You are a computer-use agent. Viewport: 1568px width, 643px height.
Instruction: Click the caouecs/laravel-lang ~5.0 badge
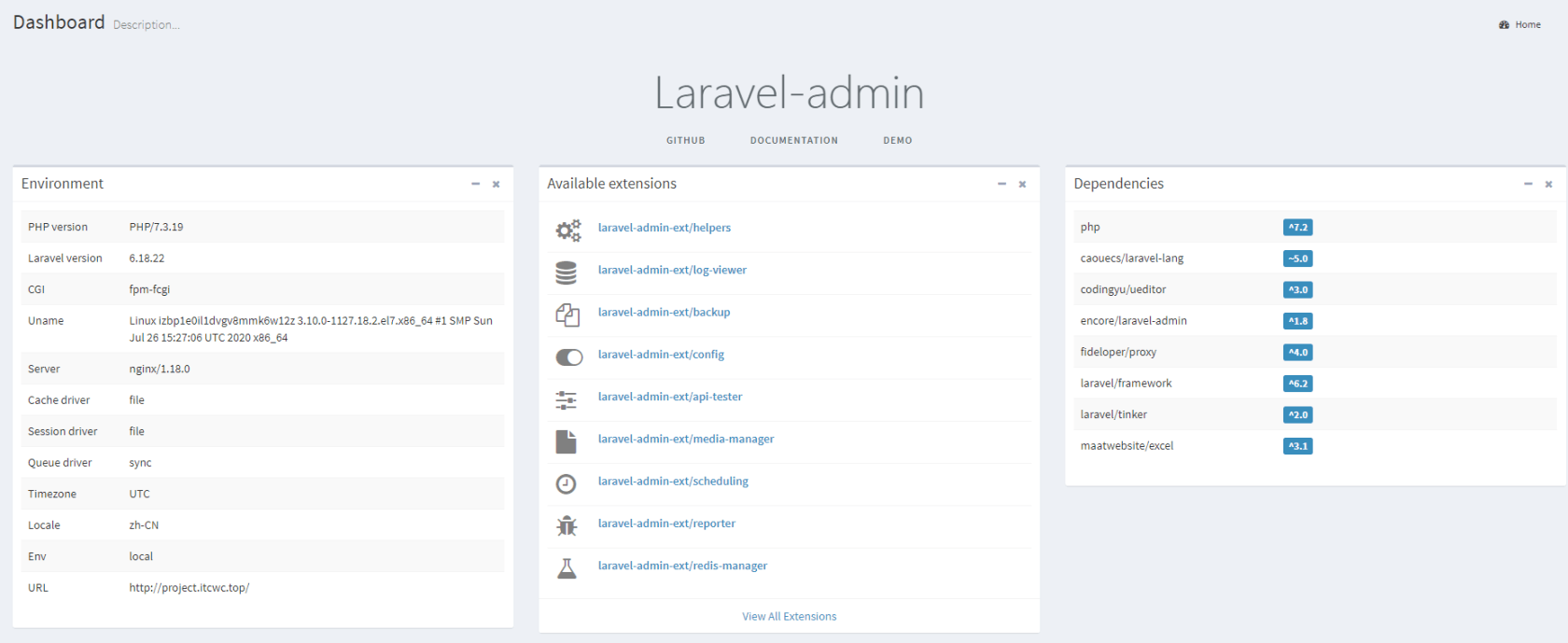click(1297, 259)
